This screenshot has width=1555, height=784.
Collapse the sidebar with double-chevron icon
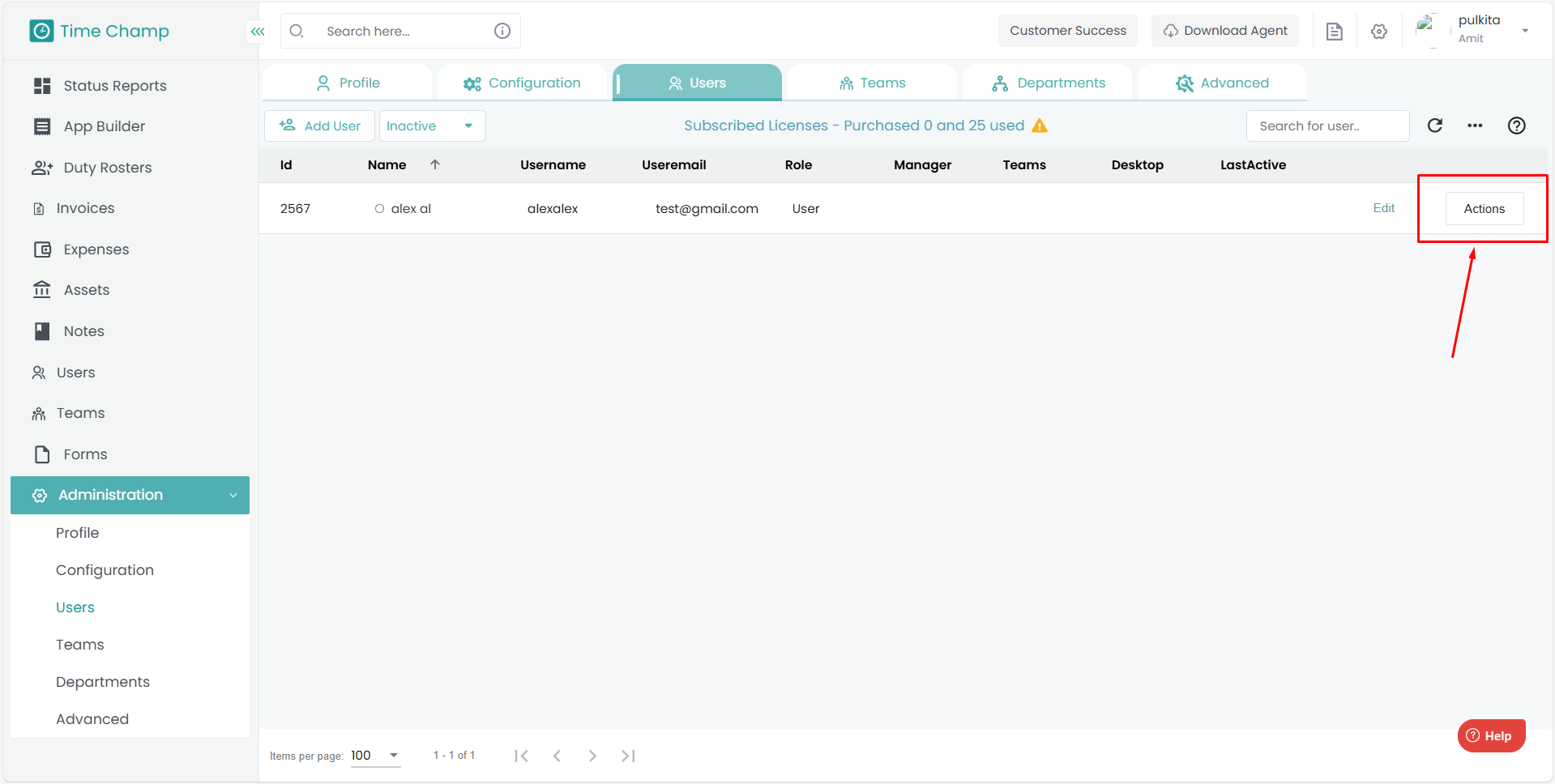point(258,32)
